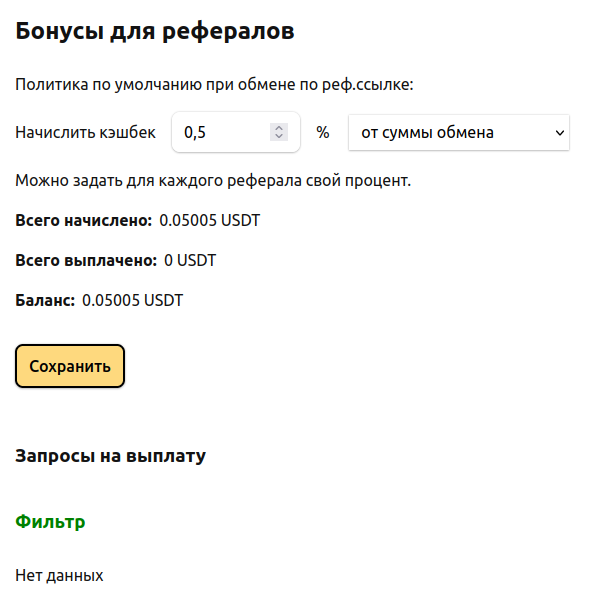Click the 'Политика по умолчанию' description line
This screenshot has height=602, width=599.
(214, 84)
